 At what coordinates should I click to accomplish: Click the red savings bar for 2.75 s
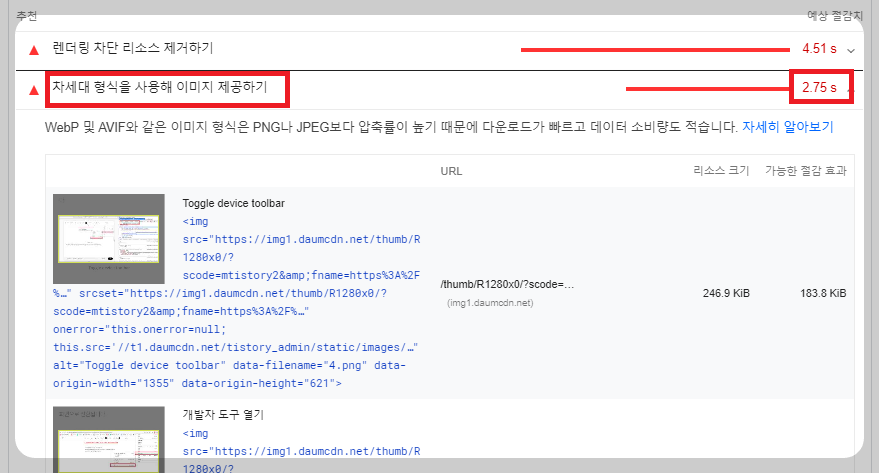coord(707,89)
